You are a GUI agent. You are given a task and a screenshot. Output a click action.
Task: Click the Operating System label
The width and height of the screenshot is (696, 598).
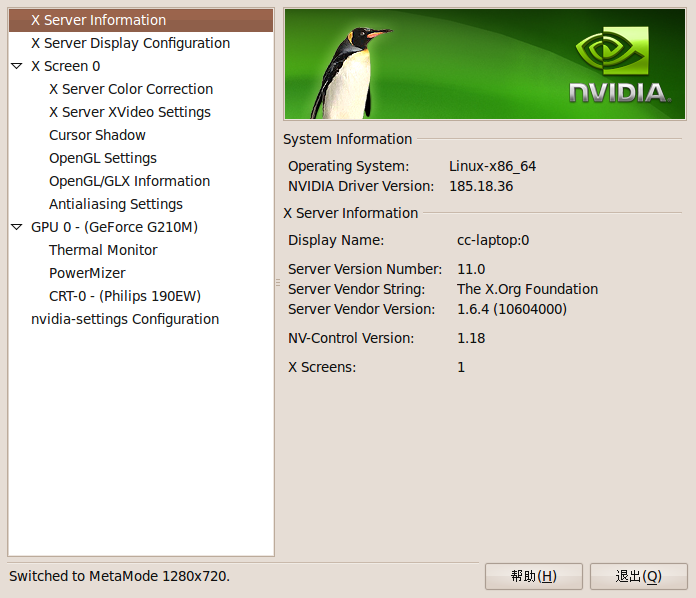click(348, 166)
